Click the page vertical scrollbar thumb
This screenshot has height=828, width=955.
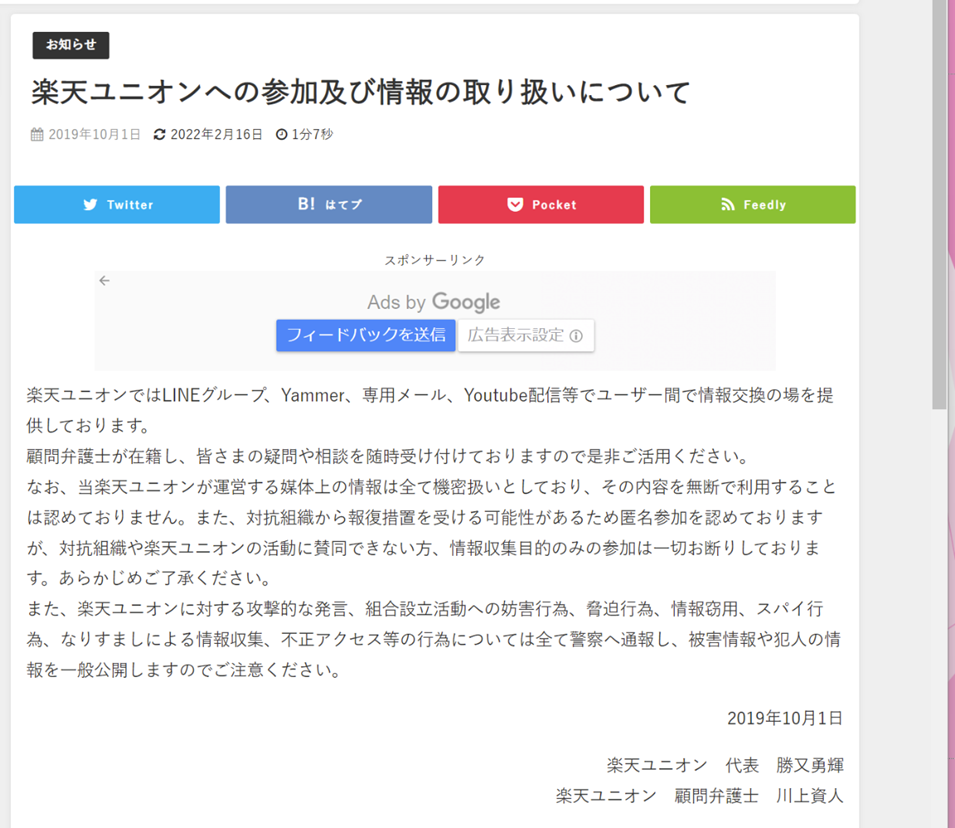tap(939, 205)
